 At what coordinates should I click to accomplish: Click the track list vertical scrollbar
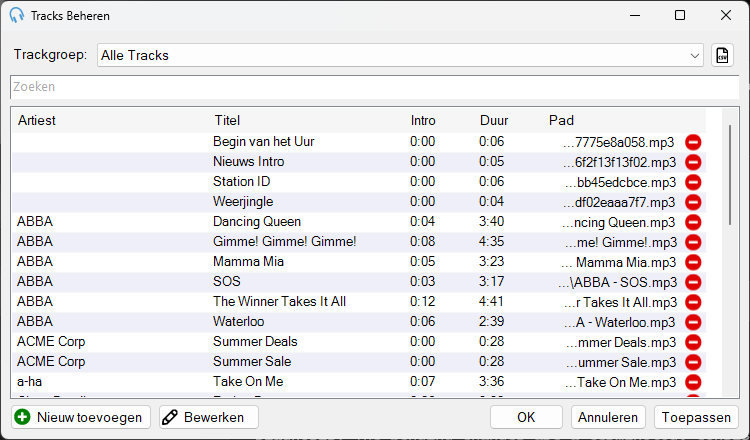pos(730,175)
